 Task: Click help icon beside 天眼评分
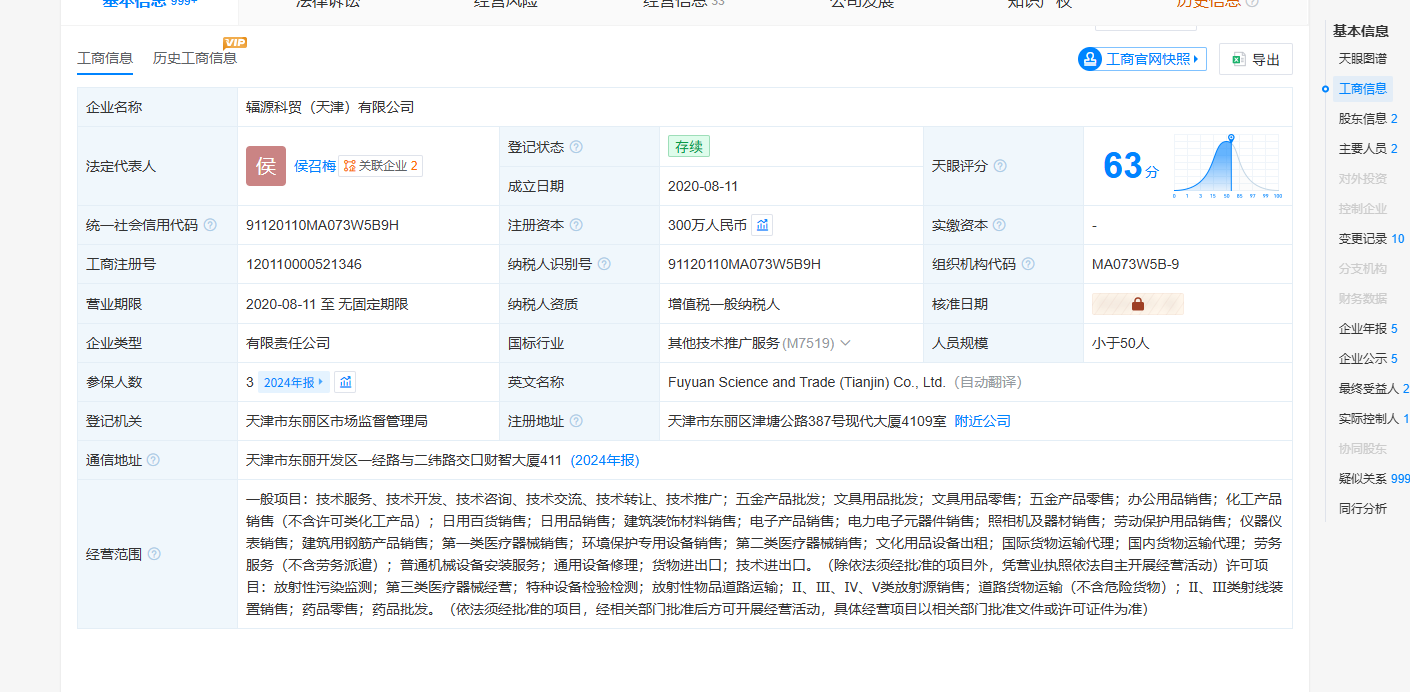pos(999,166)
